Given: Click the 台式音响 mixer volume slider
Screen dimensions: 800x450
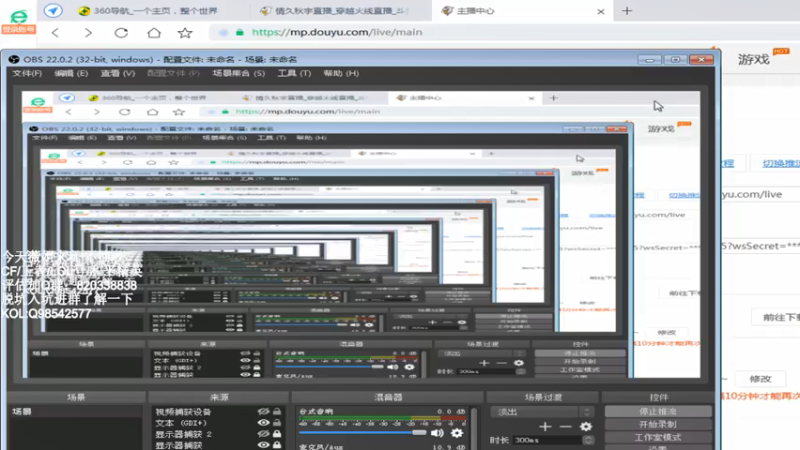Looking at the screenshot, I should (363, 433).
